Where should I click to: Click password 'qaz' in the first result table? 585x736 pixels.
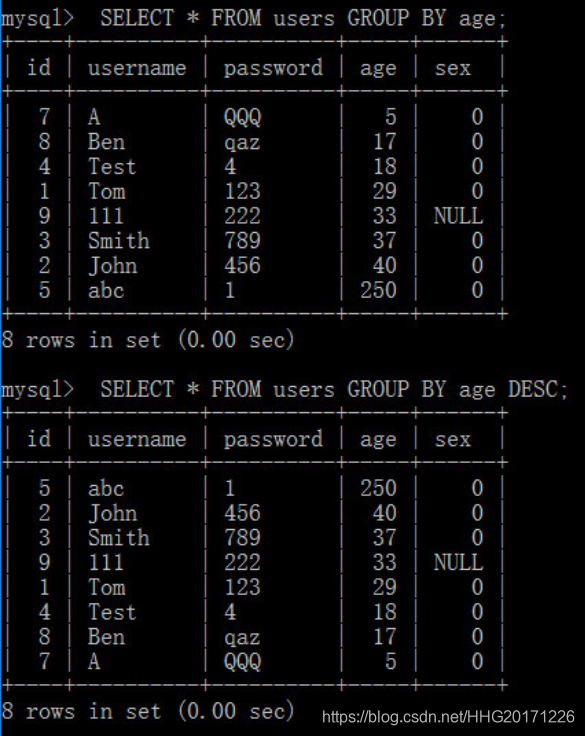click(x=242, y=143)
